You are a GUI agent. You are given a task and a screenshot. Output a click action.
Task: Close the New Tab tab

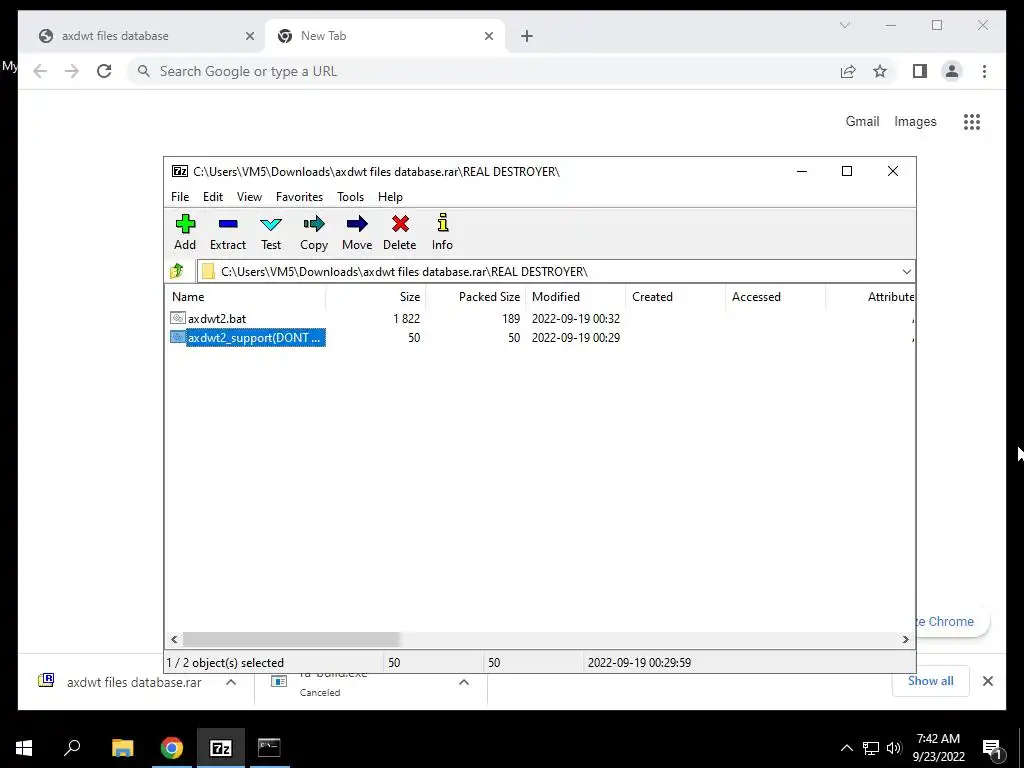click(488, 36)
